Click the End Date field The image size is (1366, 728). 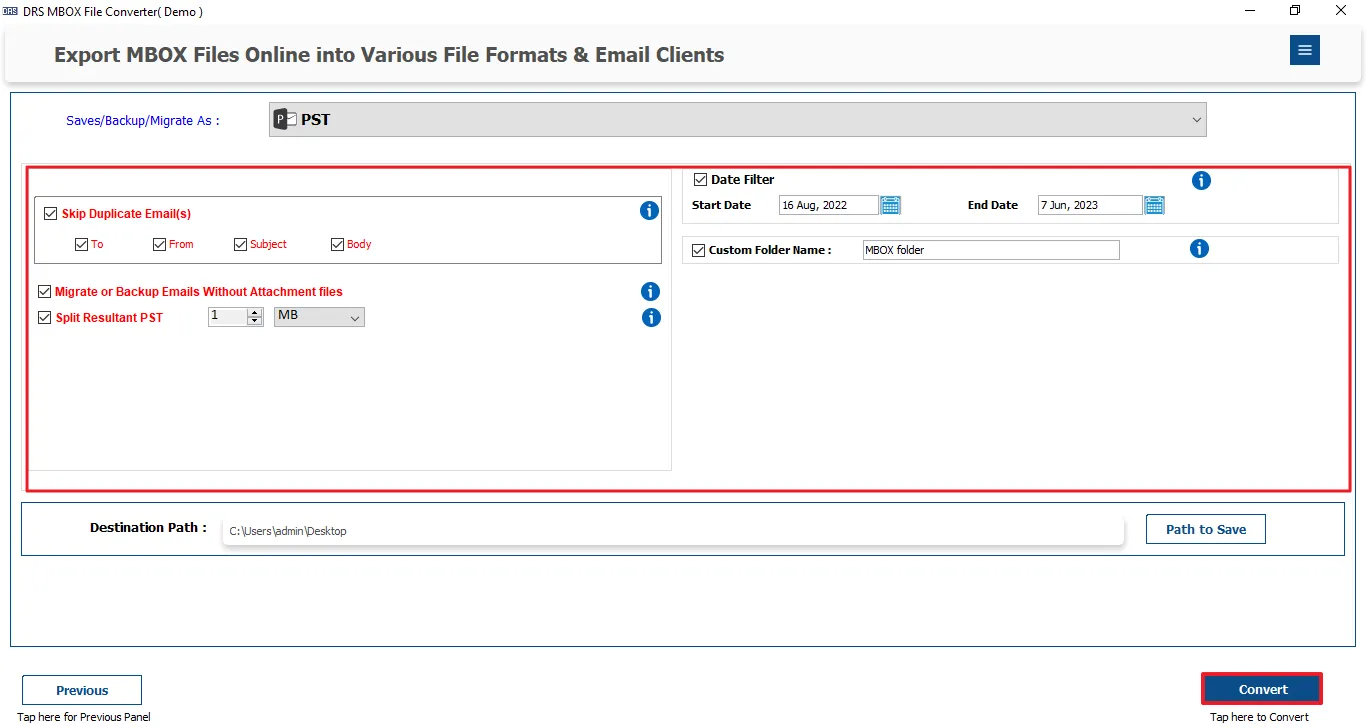[1090, 205]
